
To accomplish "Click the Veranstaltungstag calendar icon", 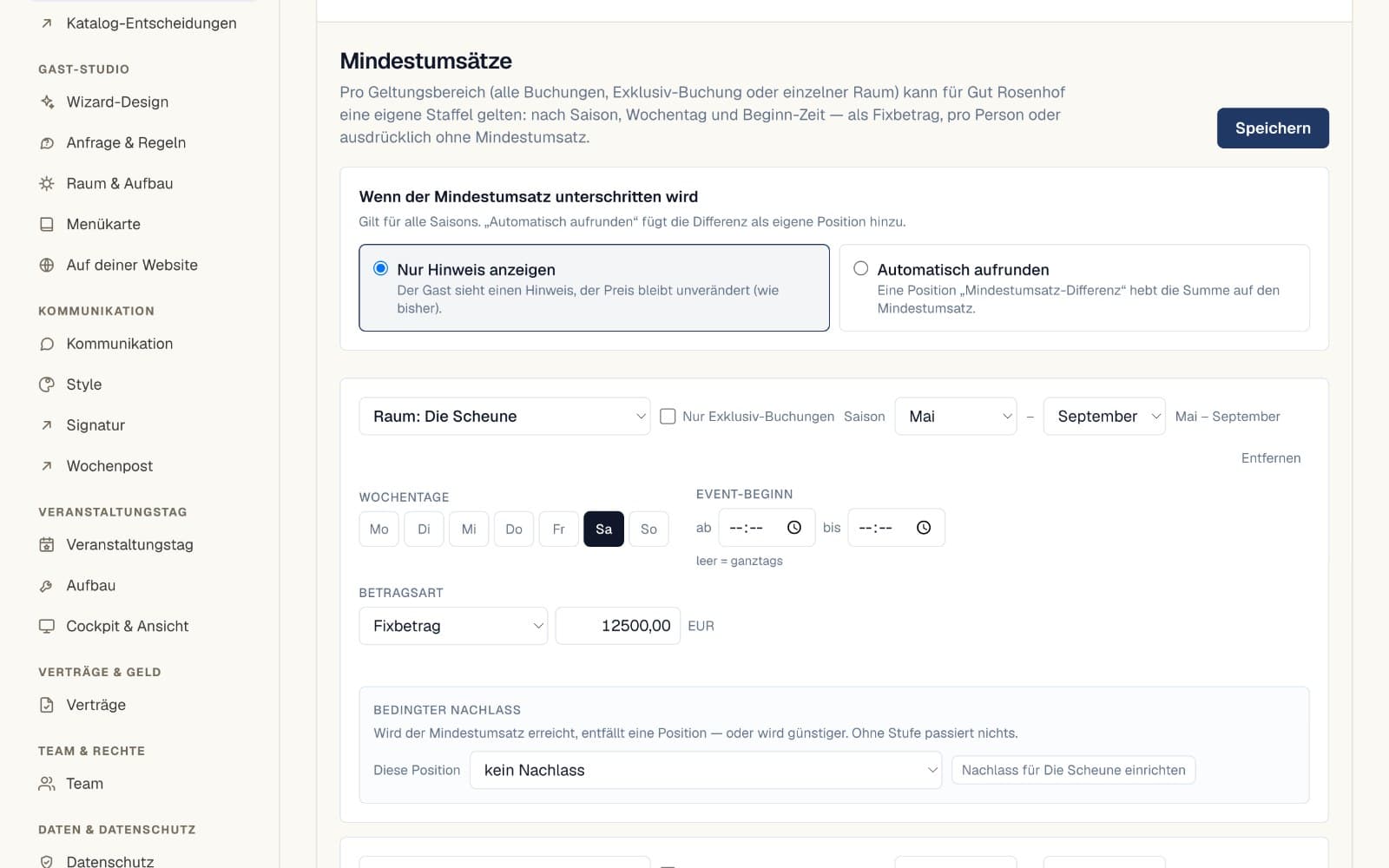I will click(x=47, y=545).
